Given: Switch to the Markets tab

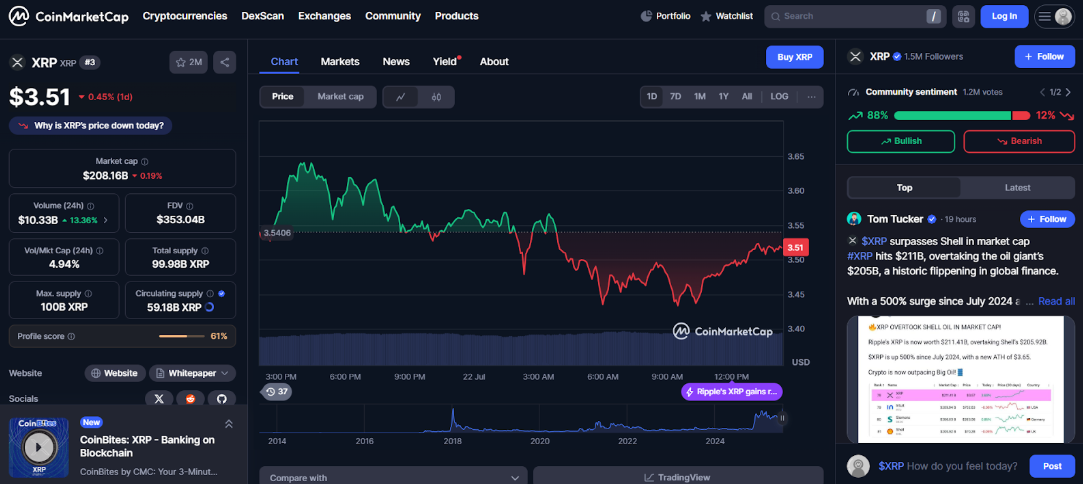Looking at the screenshot, I should click(x=340, y=61).
